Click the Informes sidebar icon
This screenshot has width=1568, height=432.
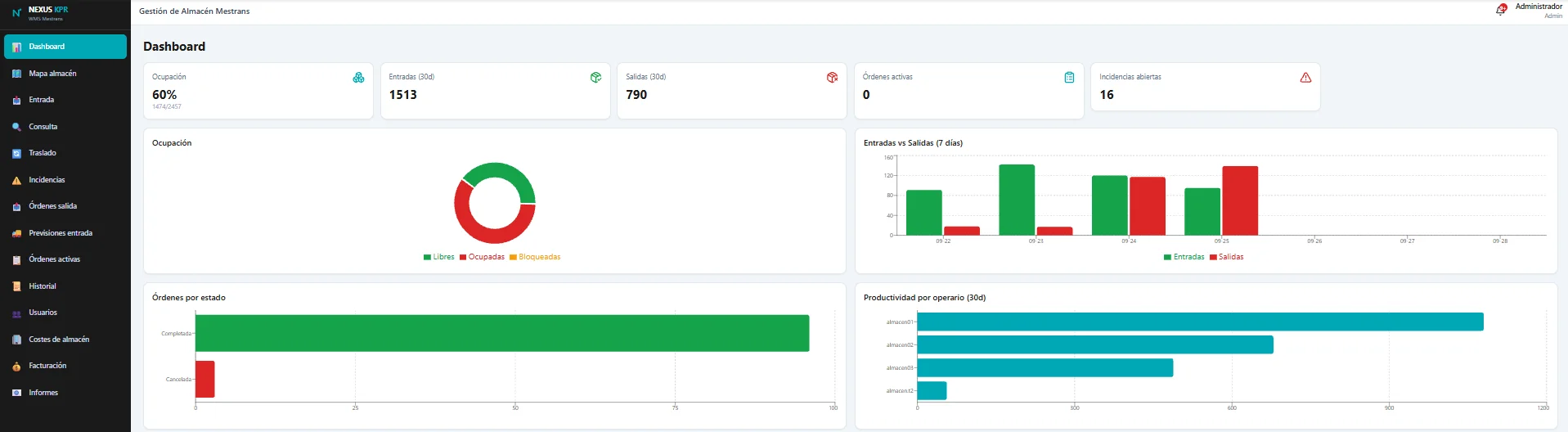coord(16,393)
